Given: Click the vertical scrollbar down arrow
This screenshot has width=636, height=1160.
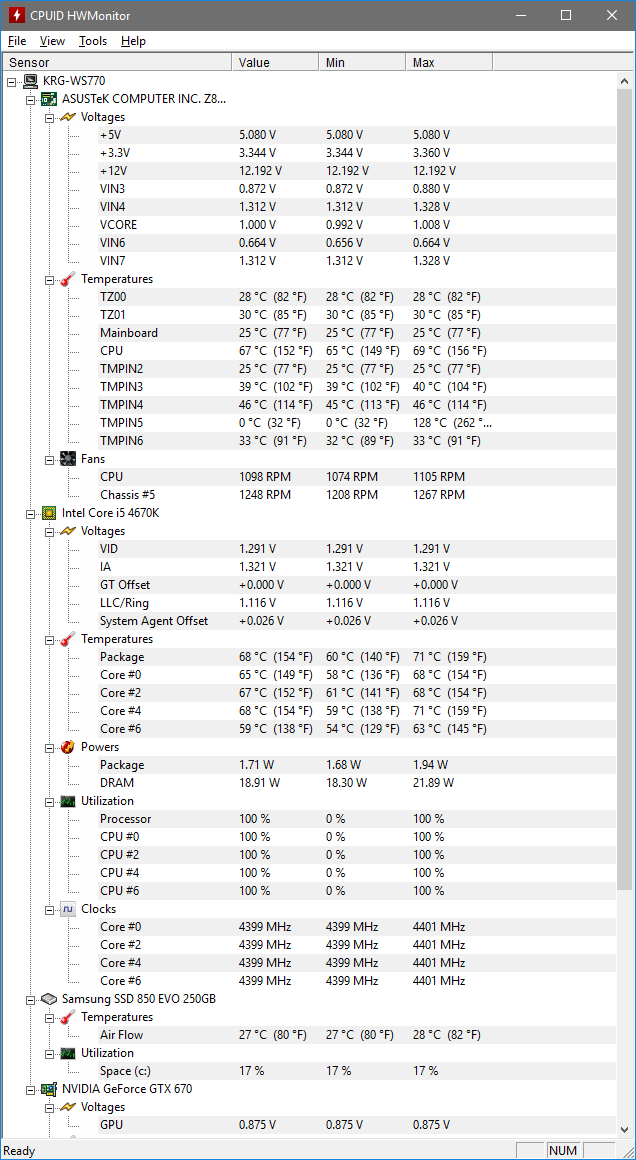Looking at the screenshot, I should click(625, 1129).
